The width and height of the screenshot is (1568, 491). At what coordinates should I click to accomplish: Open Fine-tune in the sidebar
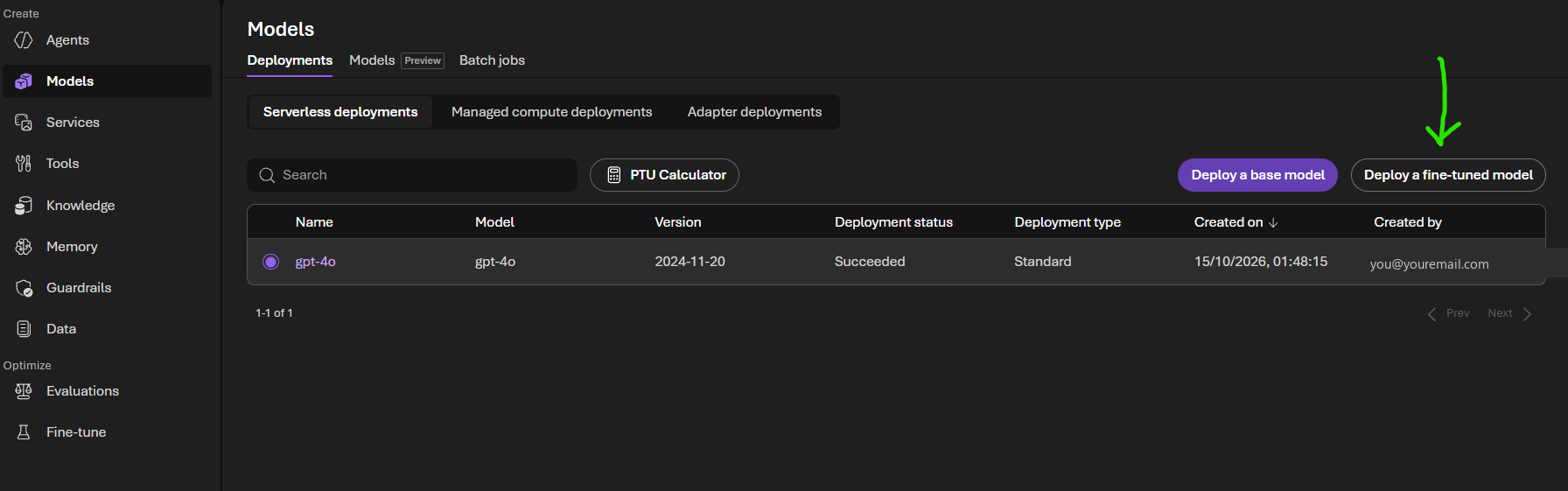tap(107, 432)
